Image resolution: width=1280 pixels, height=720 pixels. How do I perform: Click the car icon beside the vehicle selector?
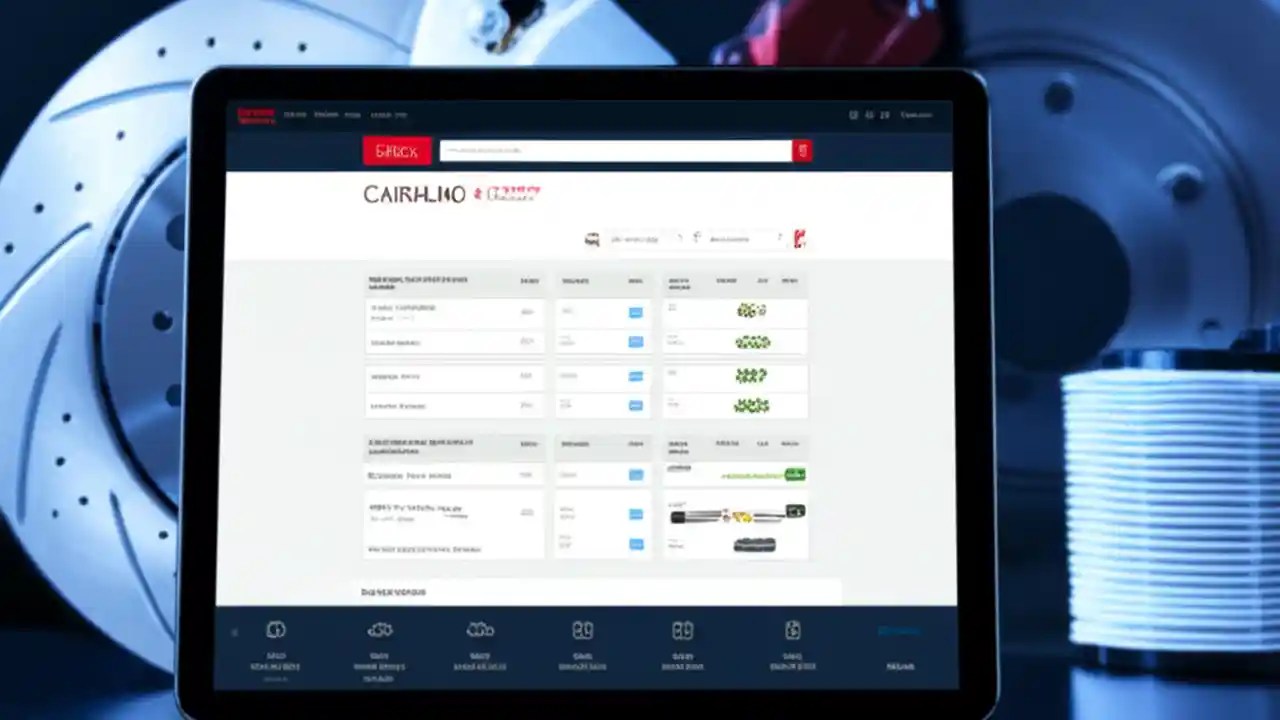click(592, 238)
